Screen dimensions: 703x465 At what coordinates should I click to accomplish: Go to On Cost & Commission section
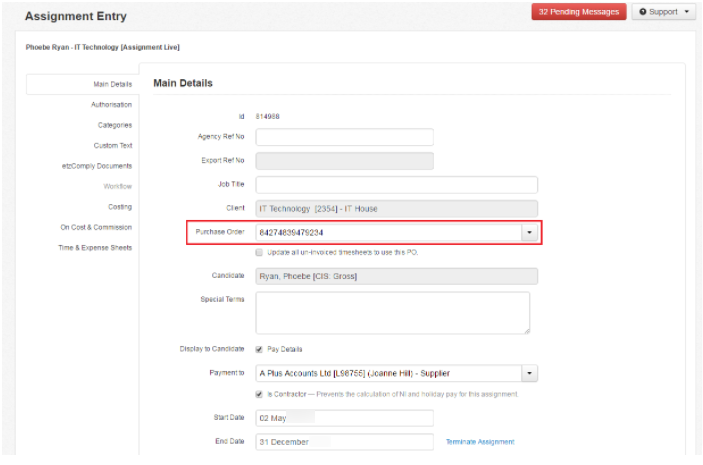coord(96,227)
